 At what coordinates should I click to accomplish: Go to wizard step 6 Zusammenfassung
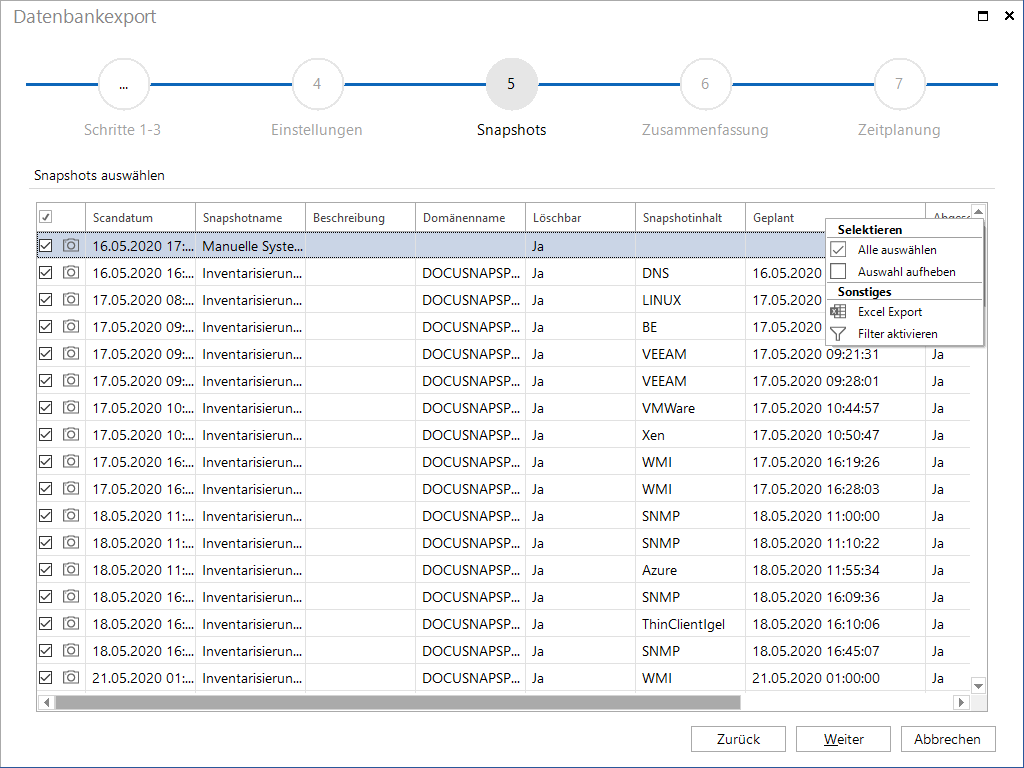(705, 84)
